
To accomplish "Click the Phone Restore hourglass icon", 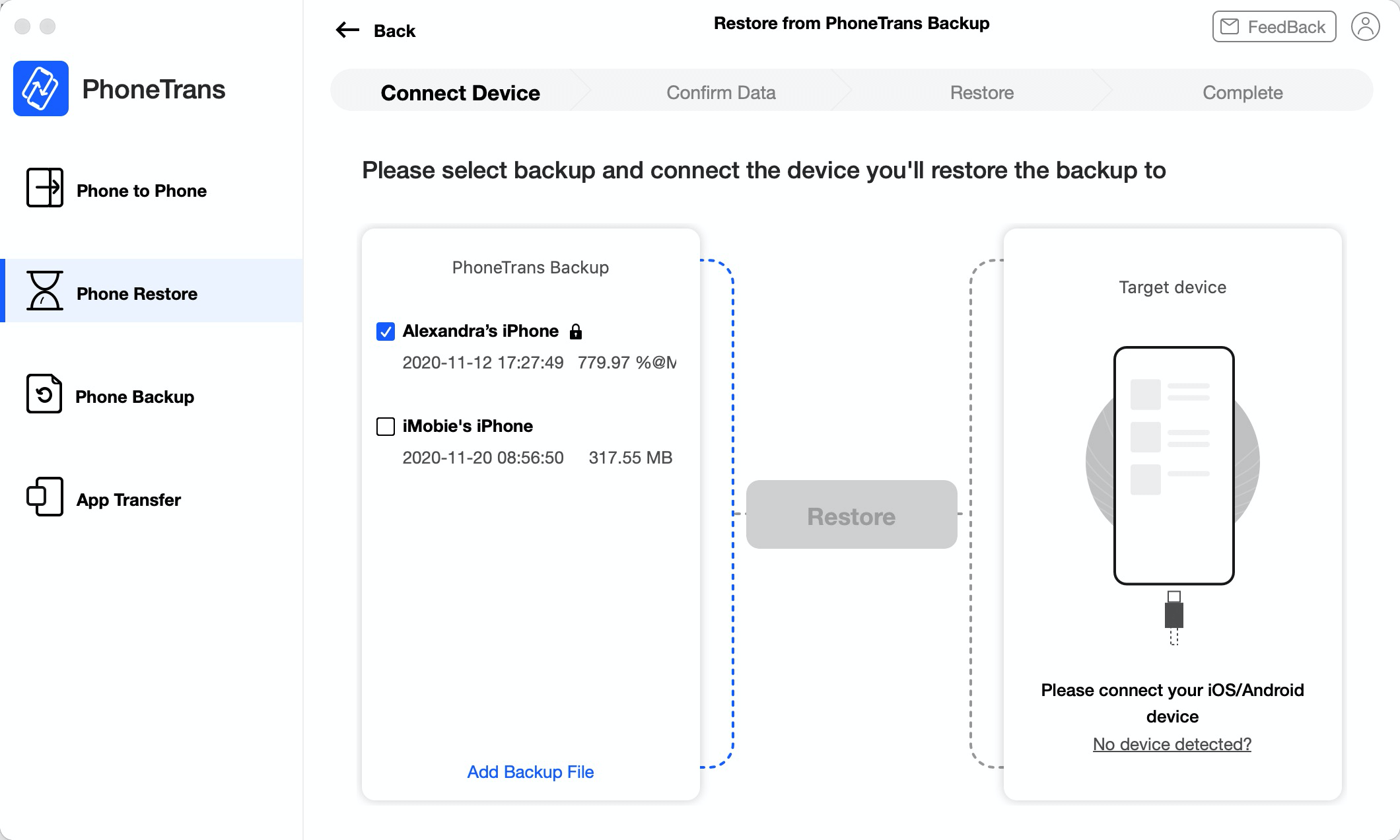I will click(45, 291).
